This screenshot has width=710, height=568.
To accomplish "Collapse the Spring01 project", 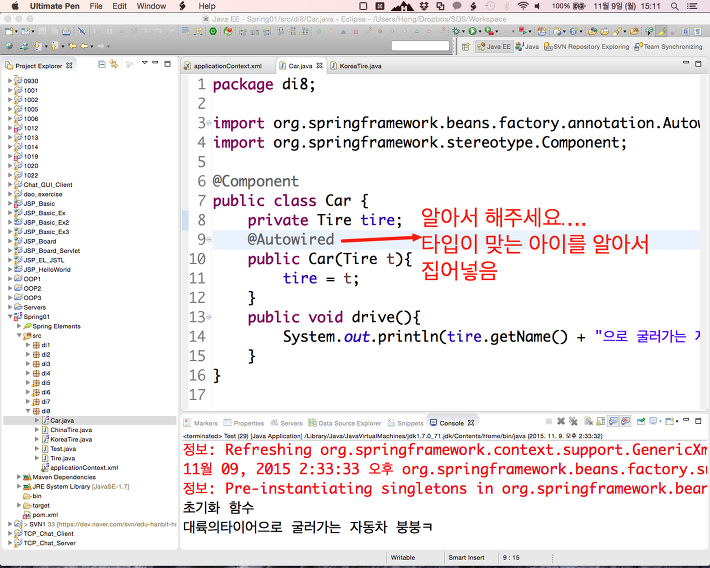I will click(x=10, y=317).
